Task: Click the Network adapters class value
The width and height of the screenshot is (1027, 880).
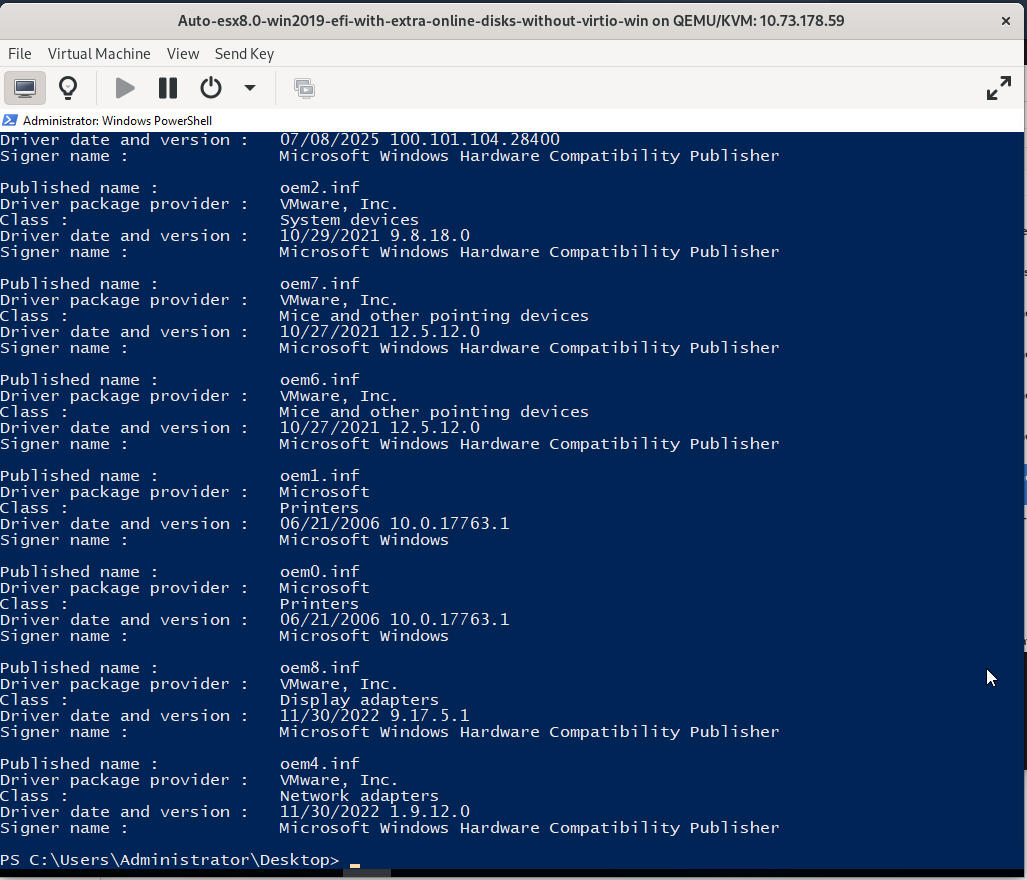Action: click(x=359, y=796)
